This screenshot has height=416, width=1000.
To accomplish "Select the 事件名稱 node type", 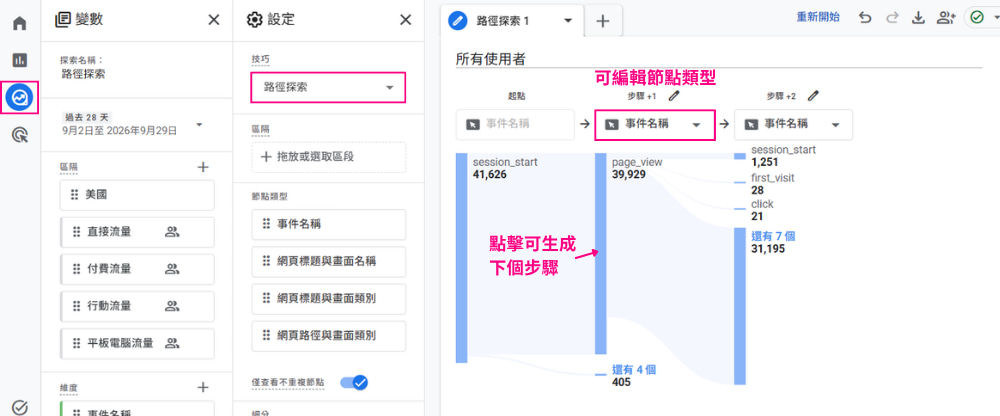I will [329, 224].
